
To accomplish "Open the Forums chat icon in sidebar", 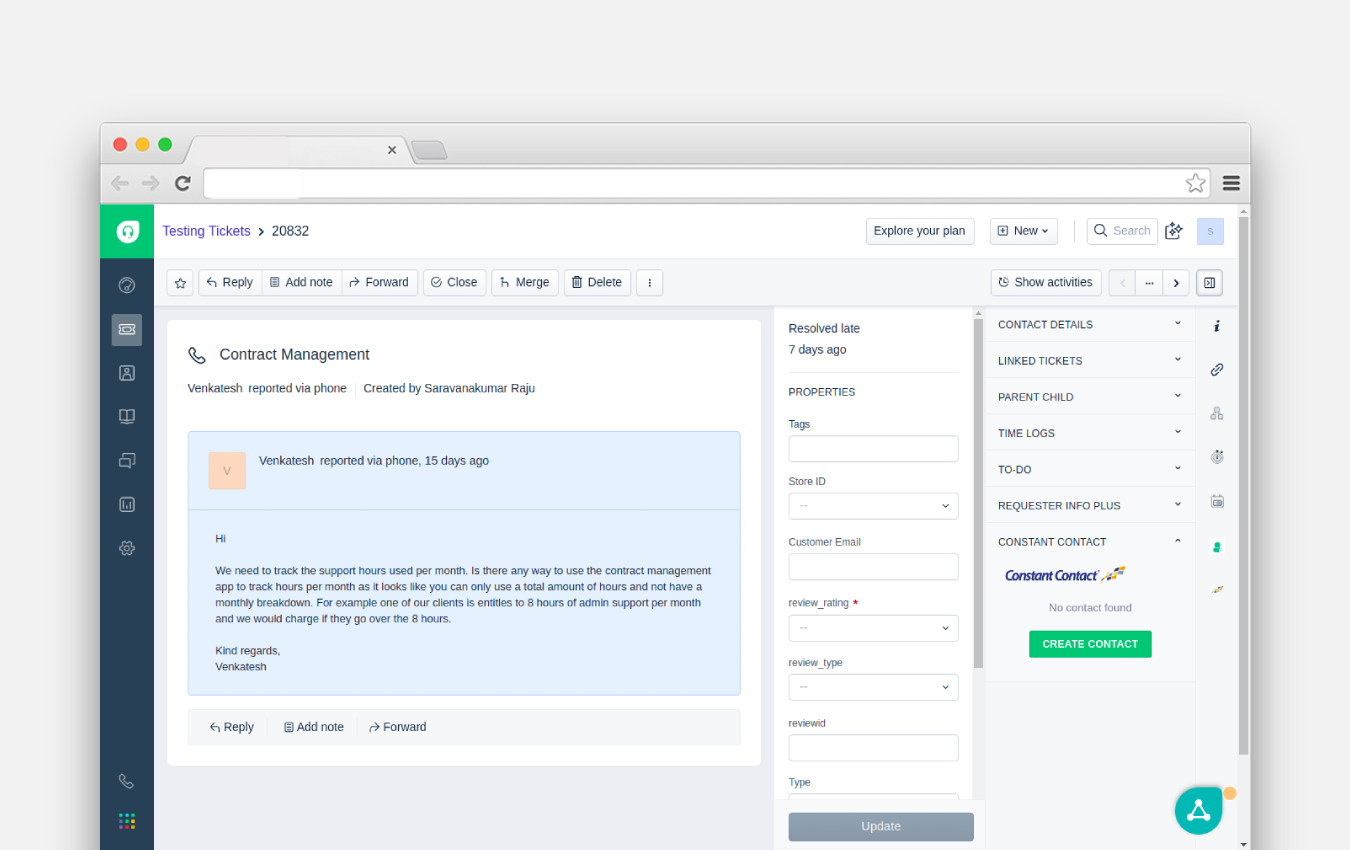I will pyautogui.click(x=127, y=461).
